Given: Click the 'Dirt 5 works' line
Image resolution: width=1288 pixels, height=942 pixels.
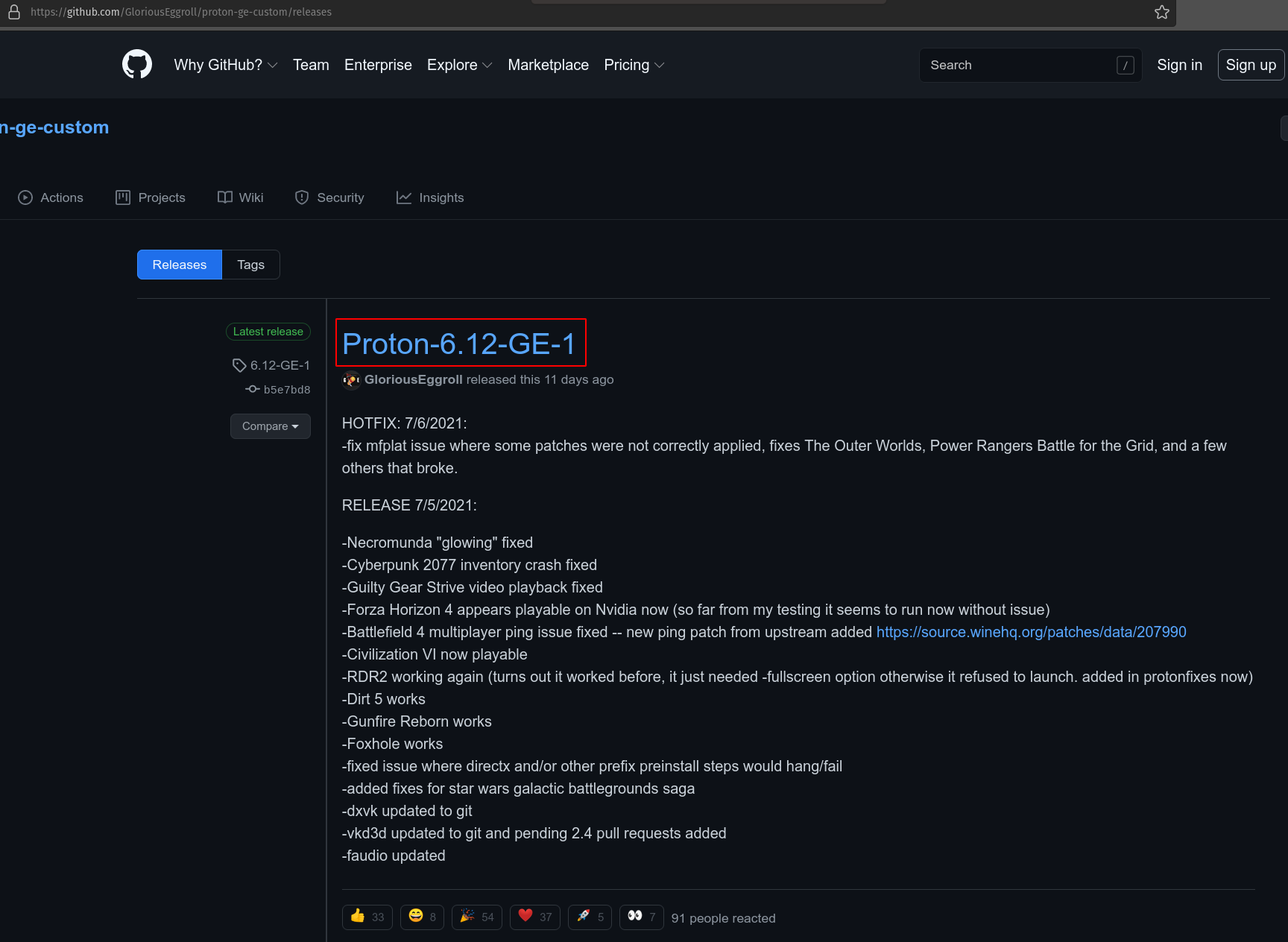Looking at the screenshot, I should tap(384, 699).
